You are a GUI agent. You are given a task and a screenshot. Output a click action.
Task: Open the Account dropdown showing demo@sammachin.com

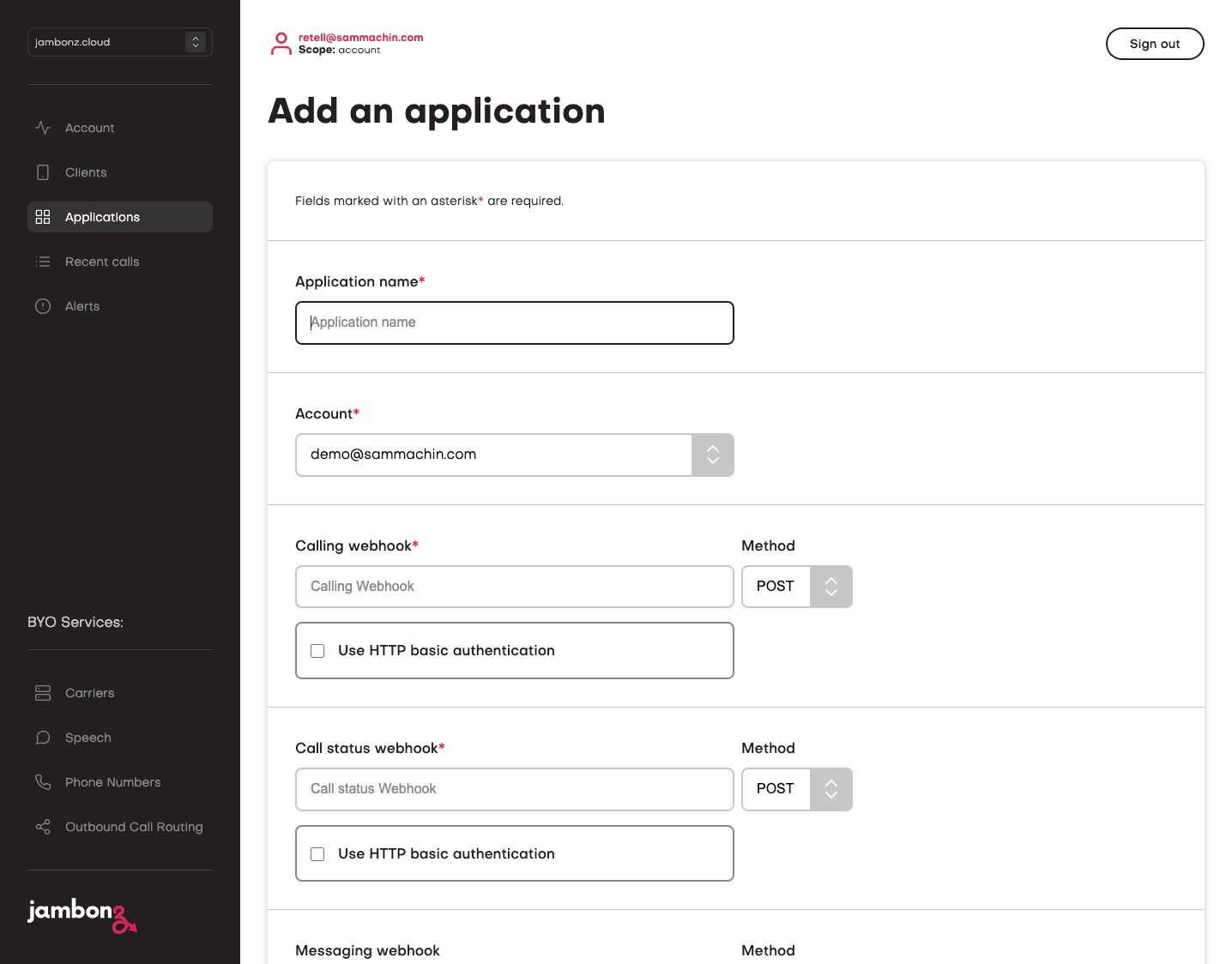(x=514, y=455)
